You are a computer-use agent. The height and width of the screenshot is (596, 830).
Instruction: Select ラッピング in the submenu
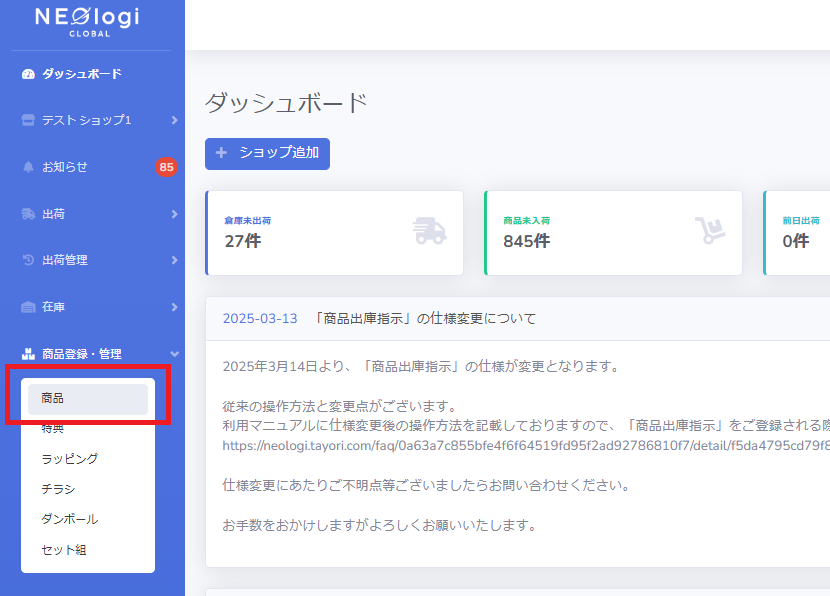click(69, 459)
